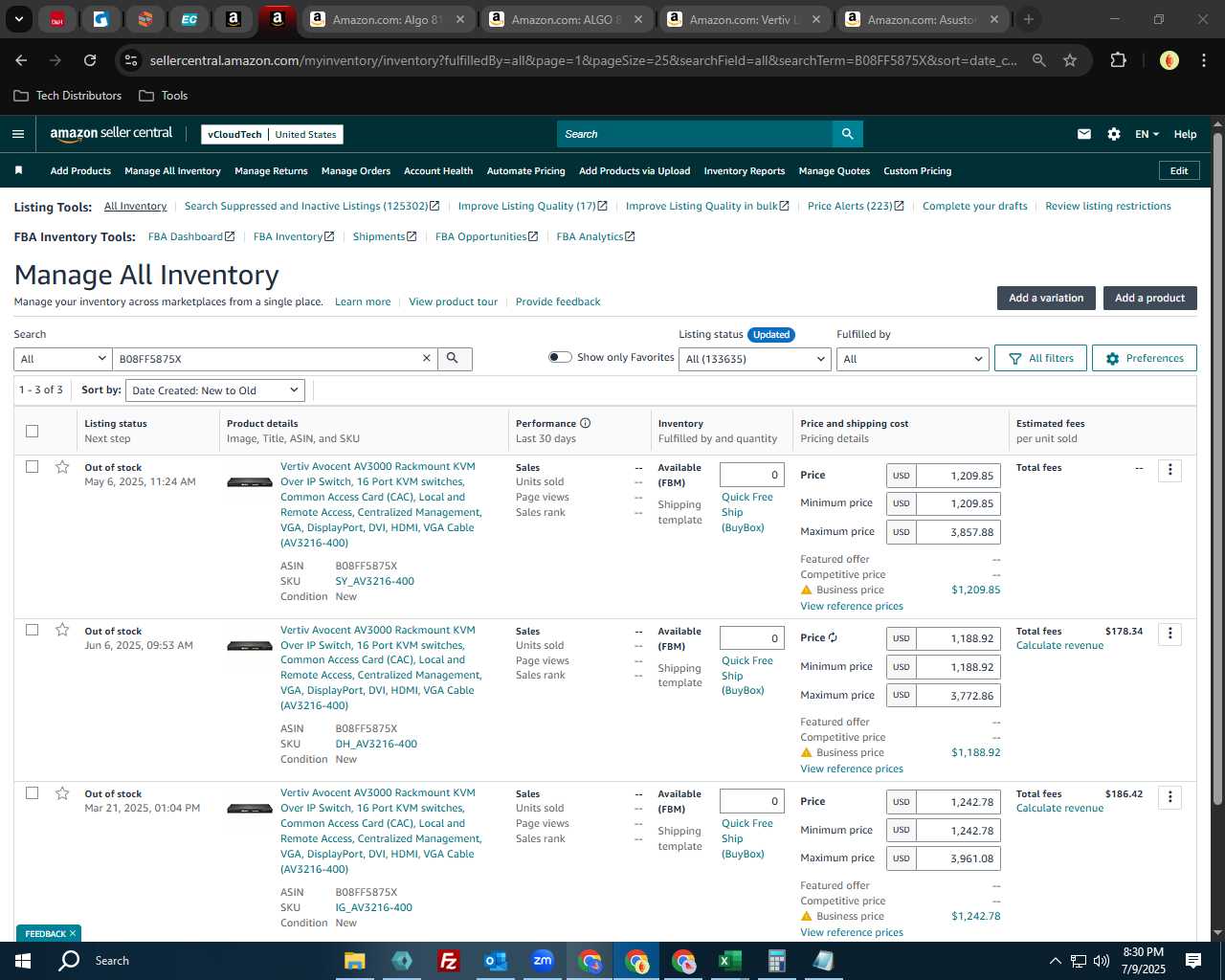The width and height of the screenshot is (1225, 980).
Task: Open Manage All Inventory menu item
Action: click(x=172, y=170)
